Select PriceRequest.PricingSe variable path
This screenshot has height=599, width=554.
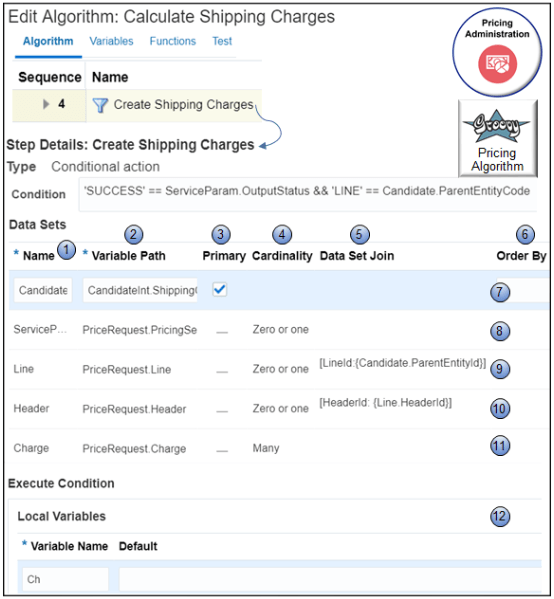tap(140, 330)
